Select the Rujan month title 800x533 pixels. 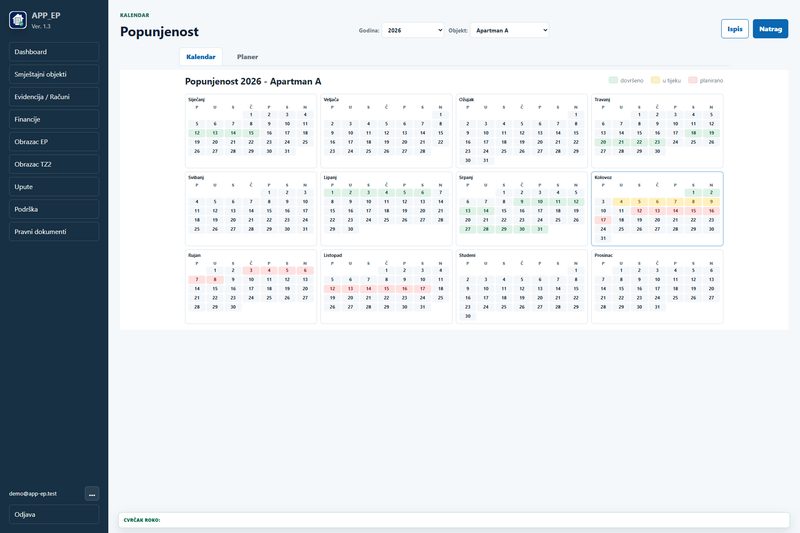coord(194,255)
